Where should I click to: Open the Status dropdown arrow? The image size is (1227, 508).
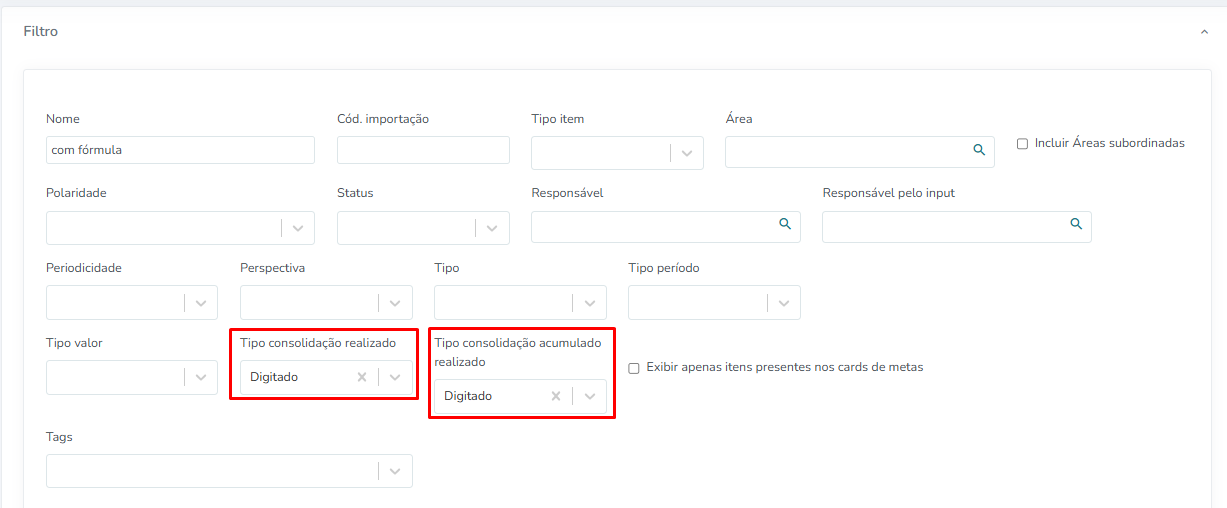click(x=492, y=228)
